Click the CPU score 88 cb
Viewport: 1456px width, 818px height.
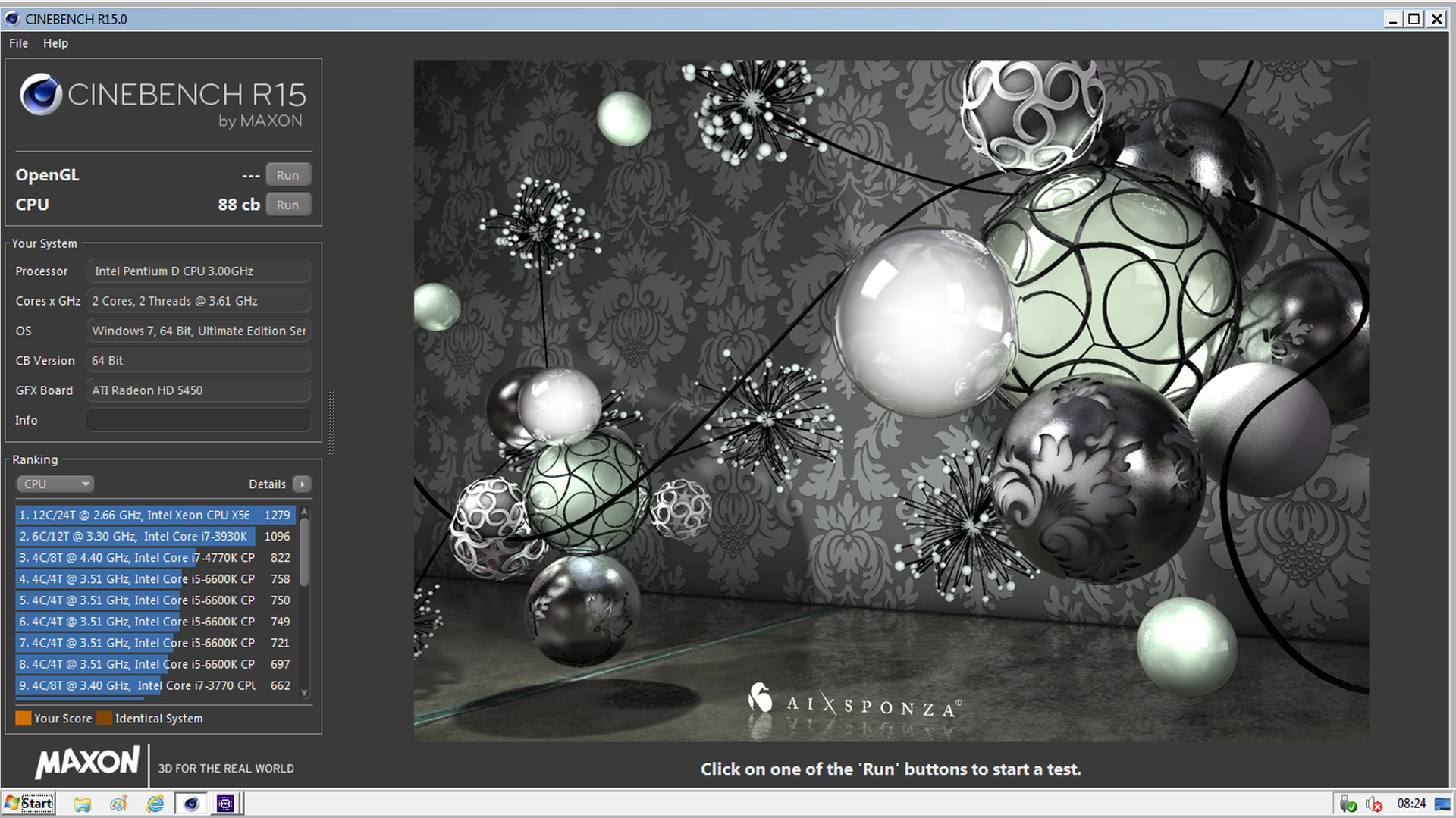coord(239,205)
